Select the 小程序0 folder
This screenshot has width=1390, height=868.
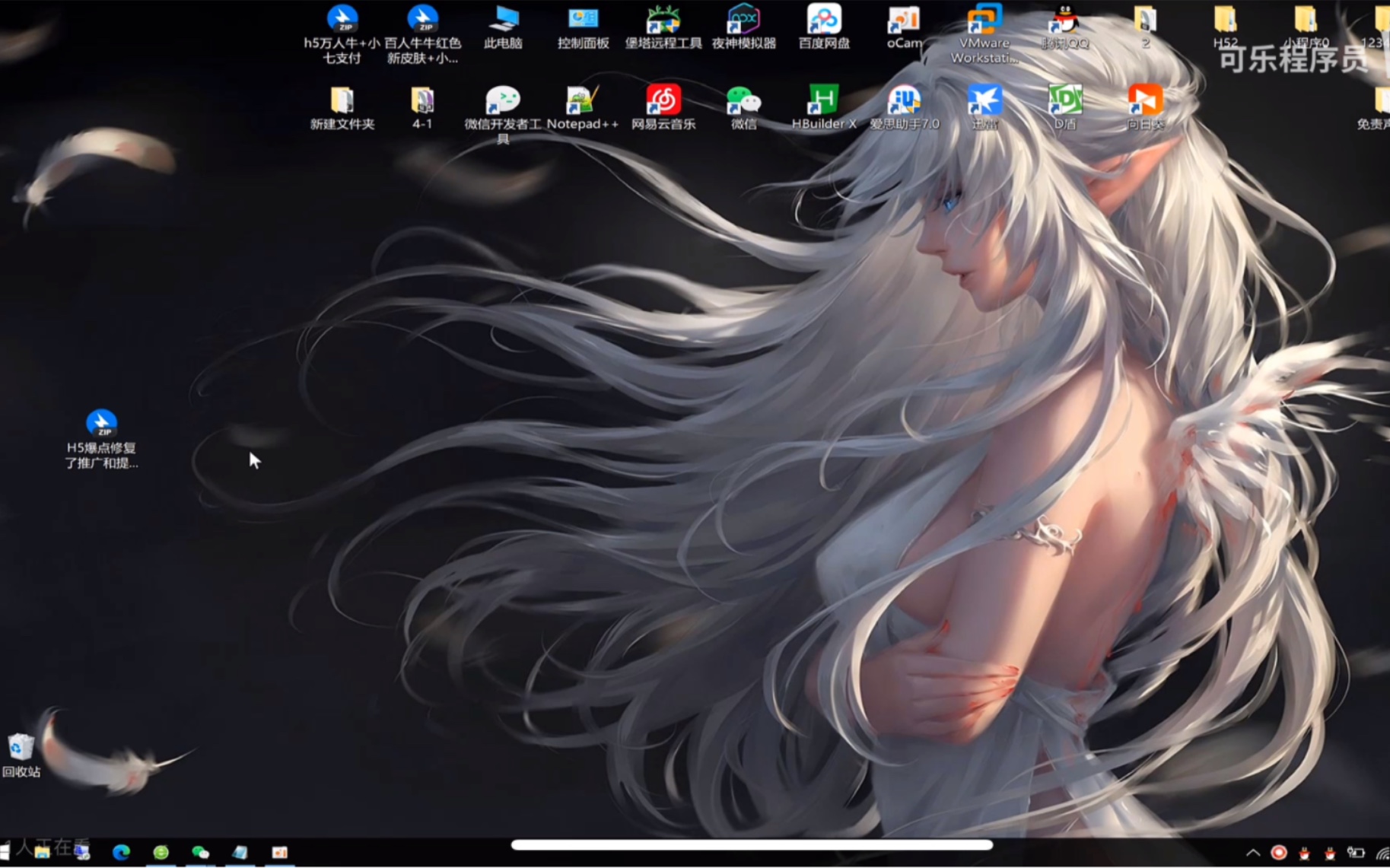[1306, 27]
